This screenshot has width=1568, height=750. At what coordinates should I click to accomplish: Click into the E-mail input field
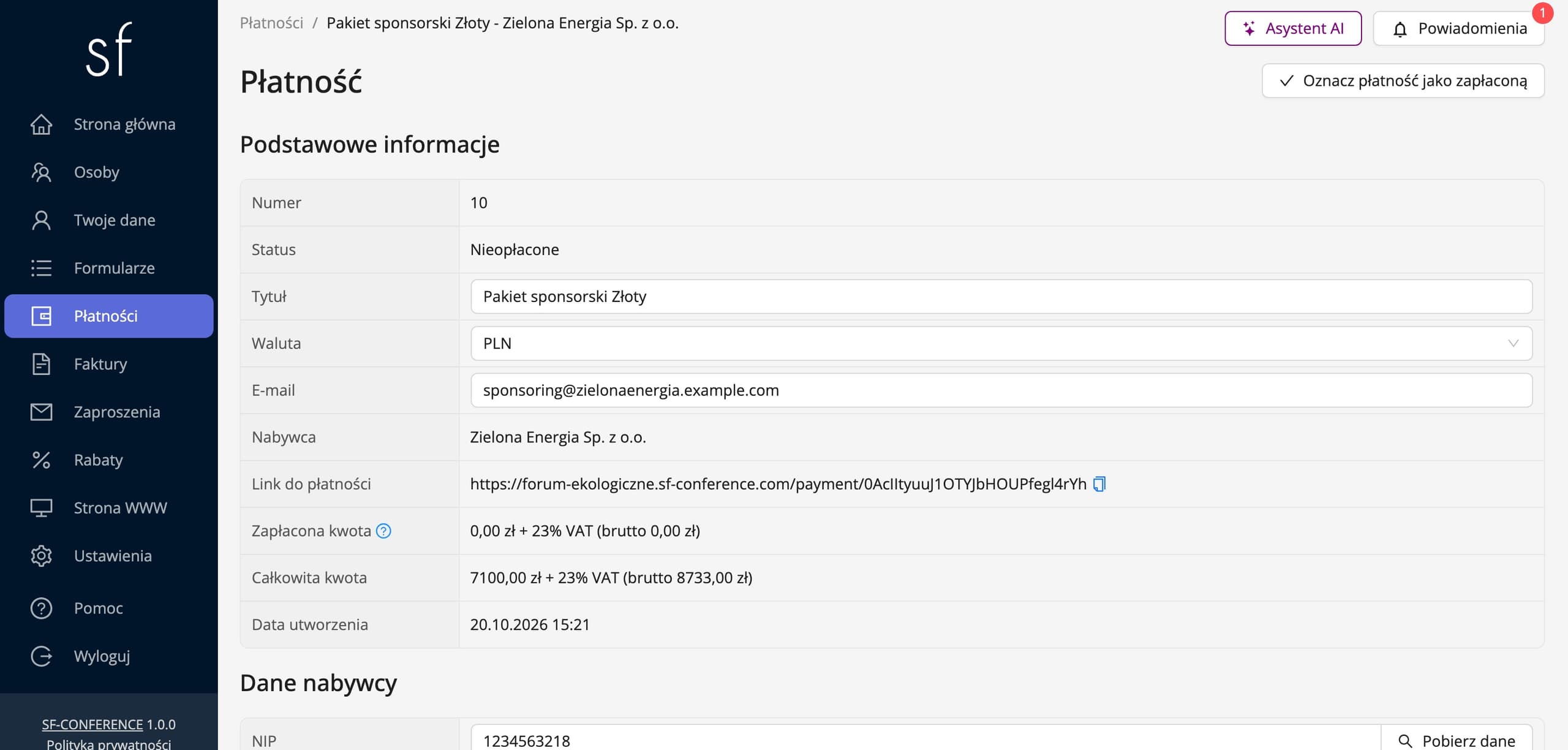click(x=1001, y=390)
